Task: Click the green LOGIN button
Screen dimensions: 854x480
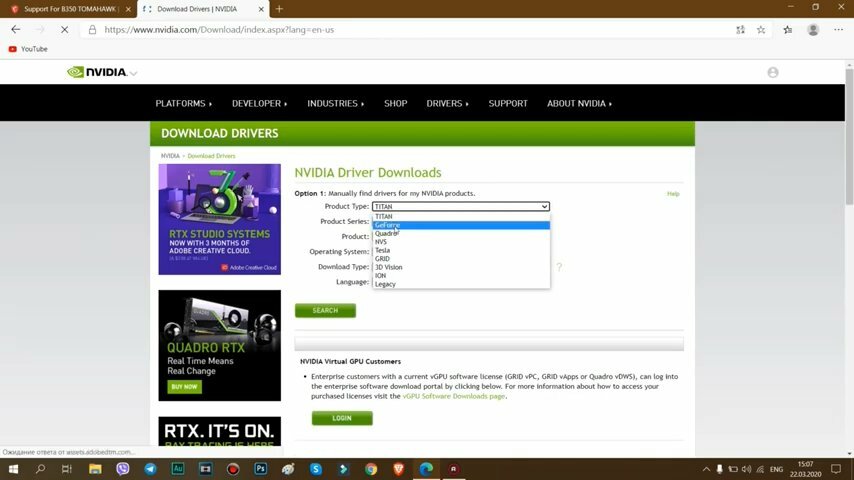Action: tap(342, 418)
